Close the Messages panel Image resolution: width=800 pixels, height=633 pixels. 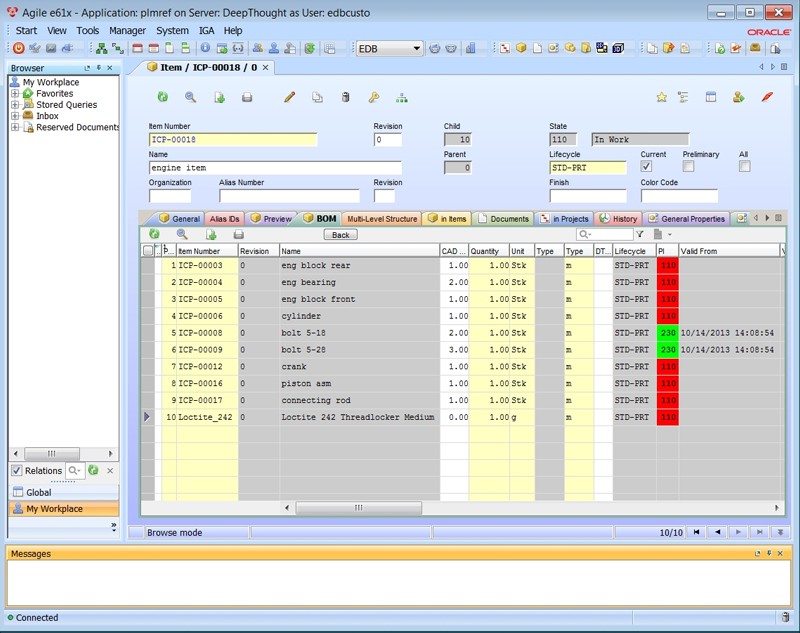click(780, 553)
